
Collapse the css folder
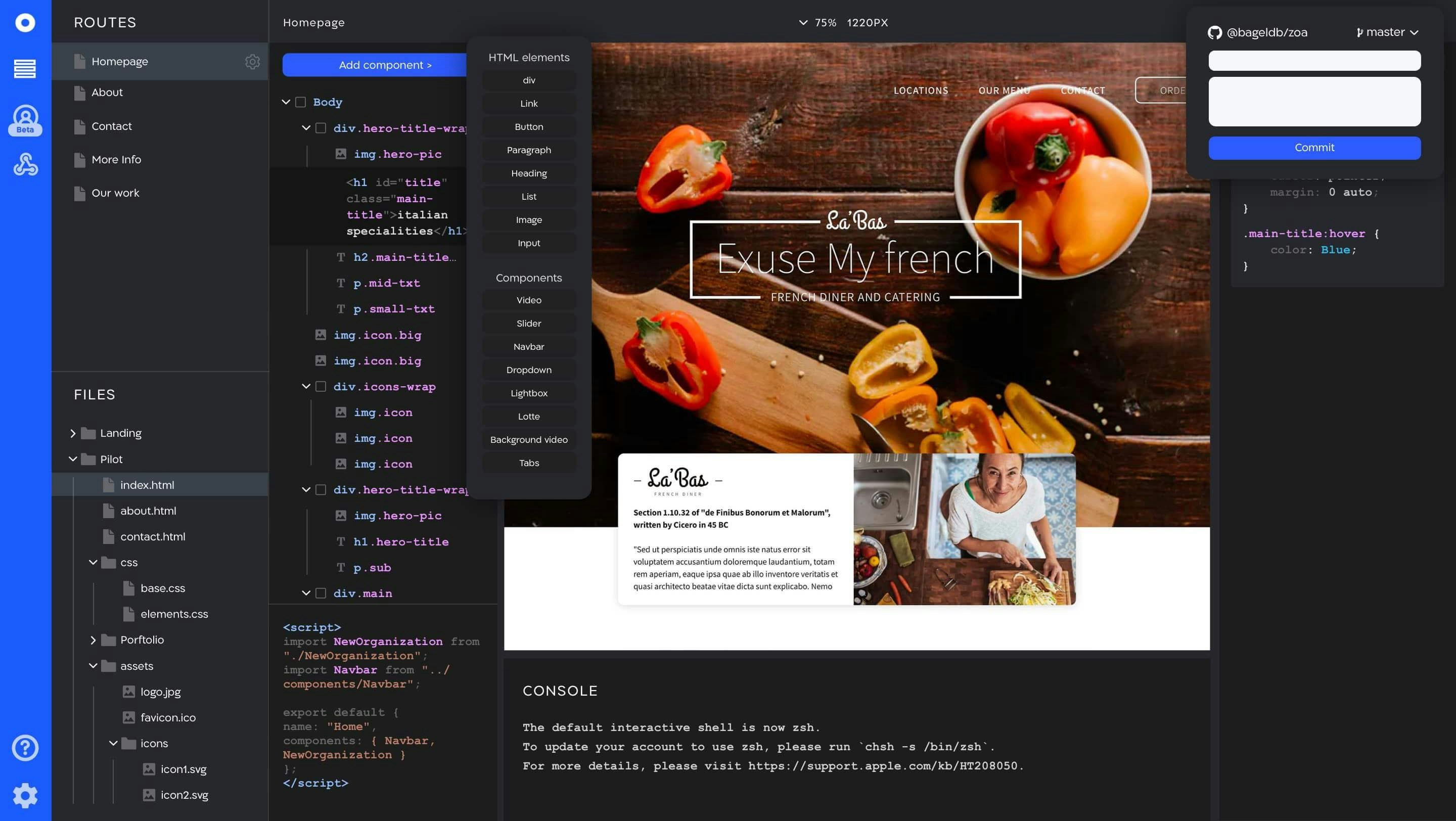(93, 562)
